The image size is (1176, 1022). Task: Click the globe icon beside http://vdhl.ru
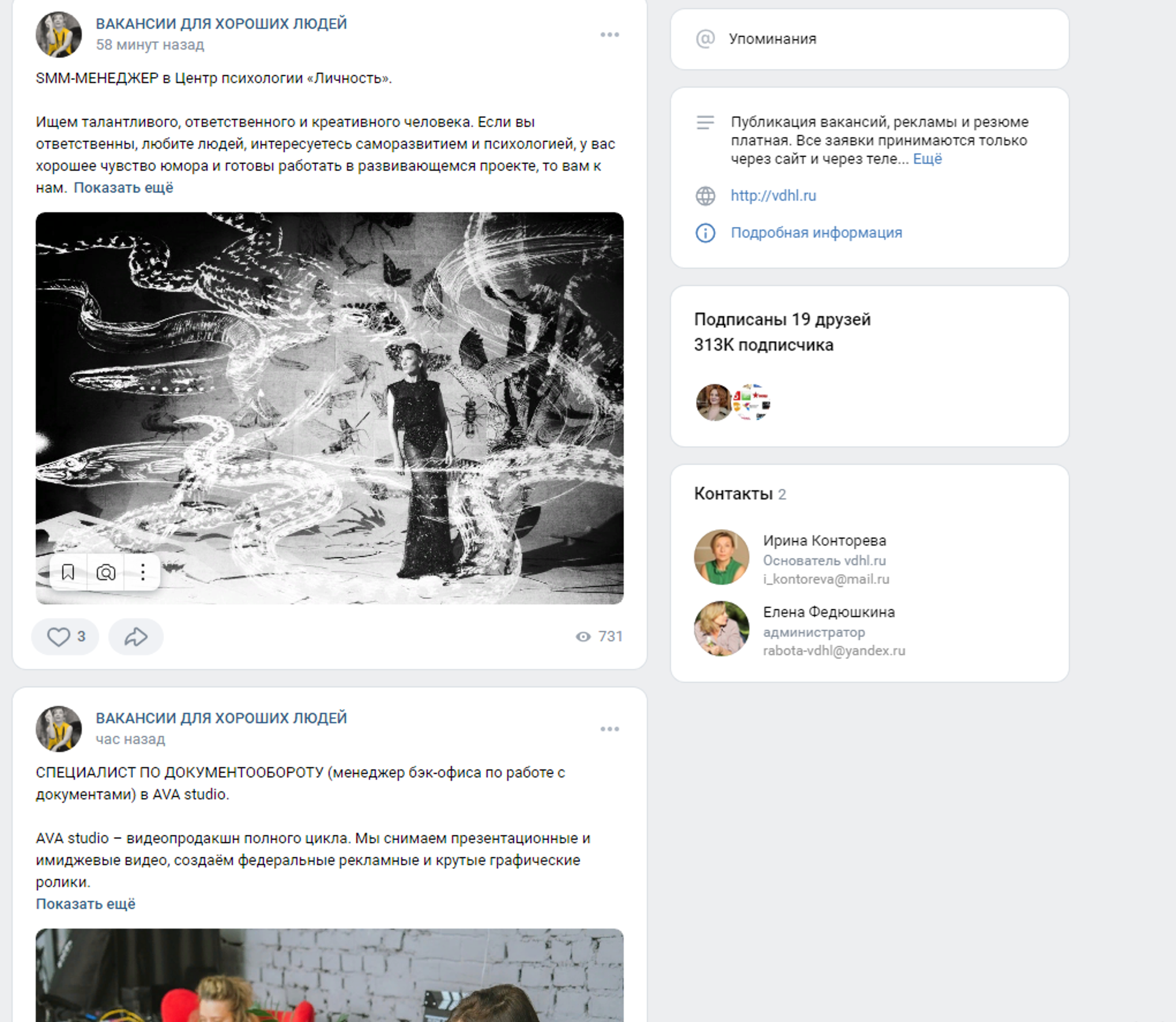coord(706,196)
